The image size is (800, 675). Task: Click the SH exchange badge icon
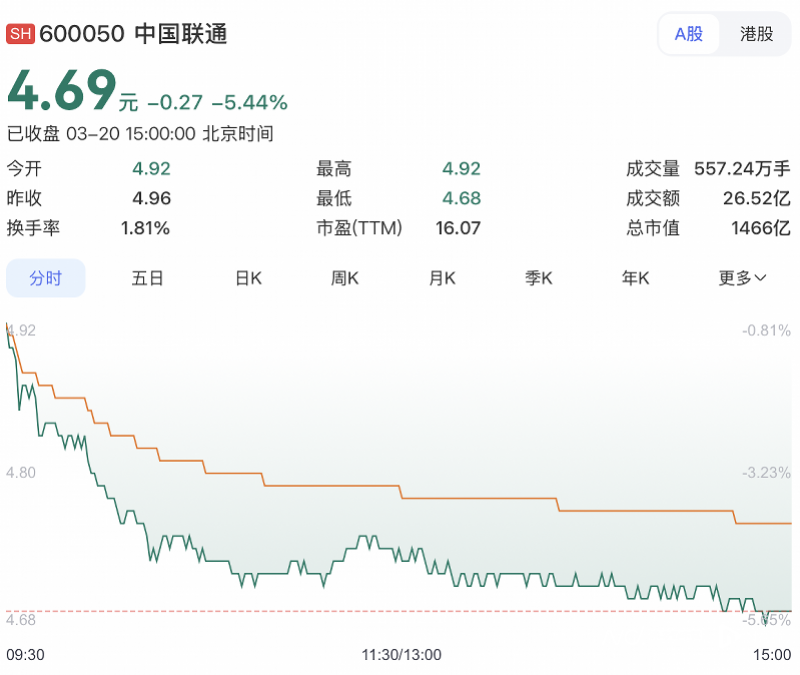(19, 33)
